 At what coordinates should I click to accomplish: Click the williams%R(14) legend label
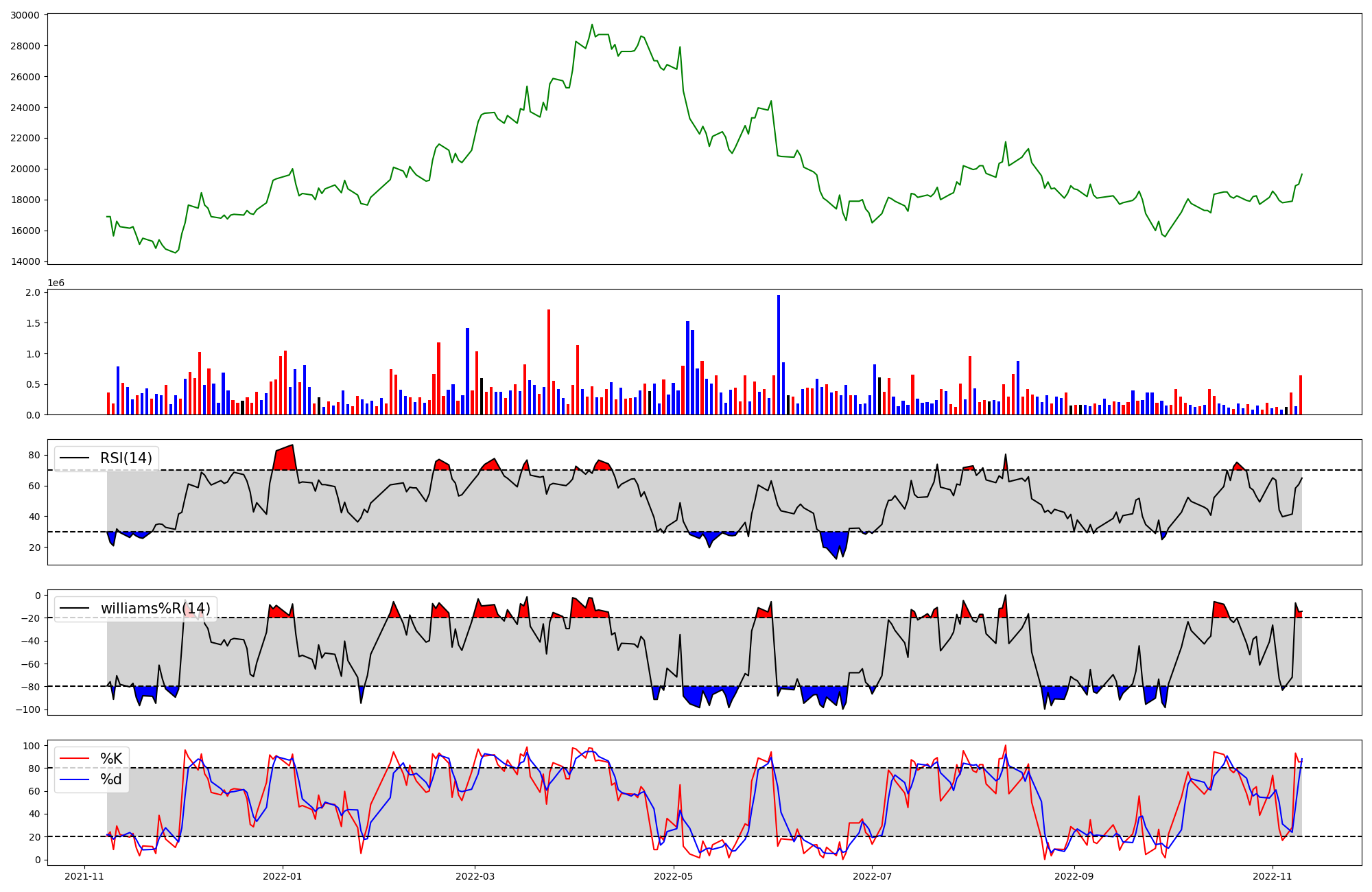pyautogui.click(x=156, y=609)
